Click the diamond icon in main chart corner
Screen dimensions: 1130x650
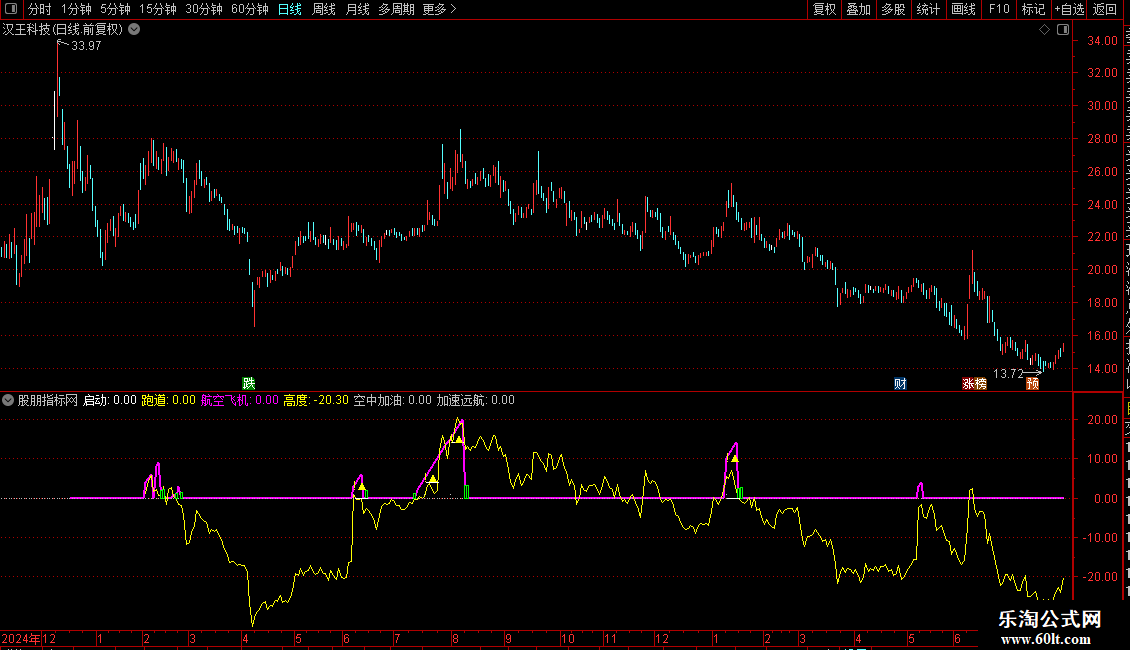coord(1044,30)
